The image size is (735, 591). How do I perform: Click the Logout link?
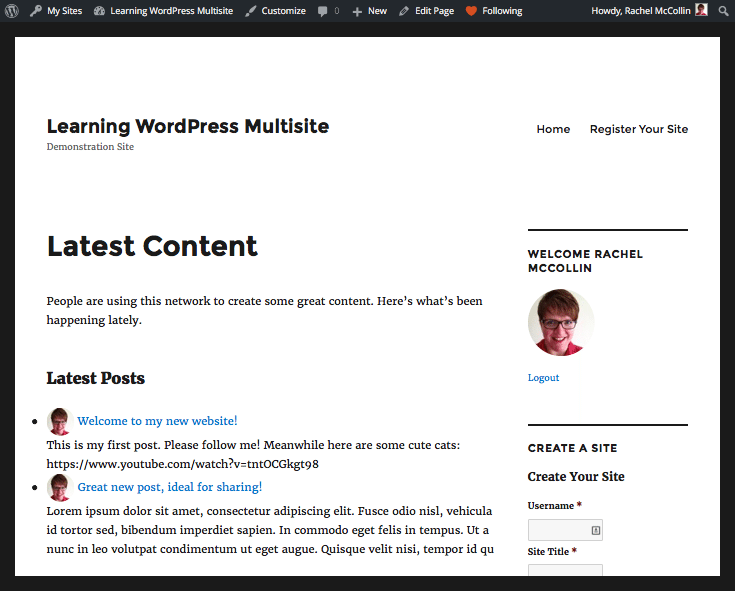click(543, 378)
